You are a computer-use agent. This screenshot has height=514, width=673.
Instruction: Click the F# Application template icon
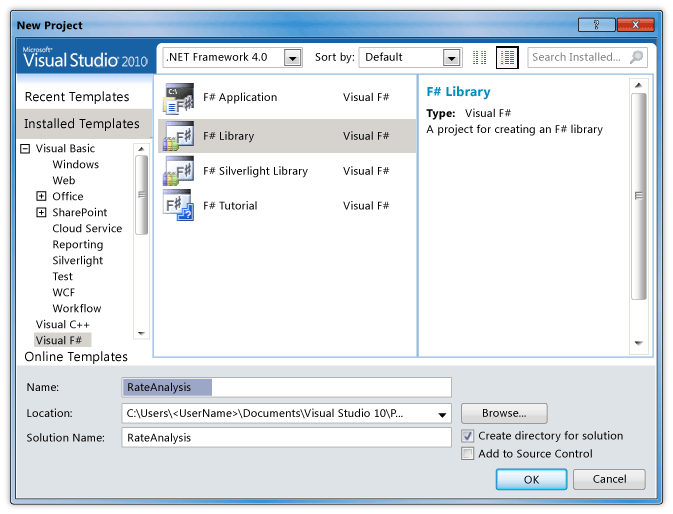(178, 98)
